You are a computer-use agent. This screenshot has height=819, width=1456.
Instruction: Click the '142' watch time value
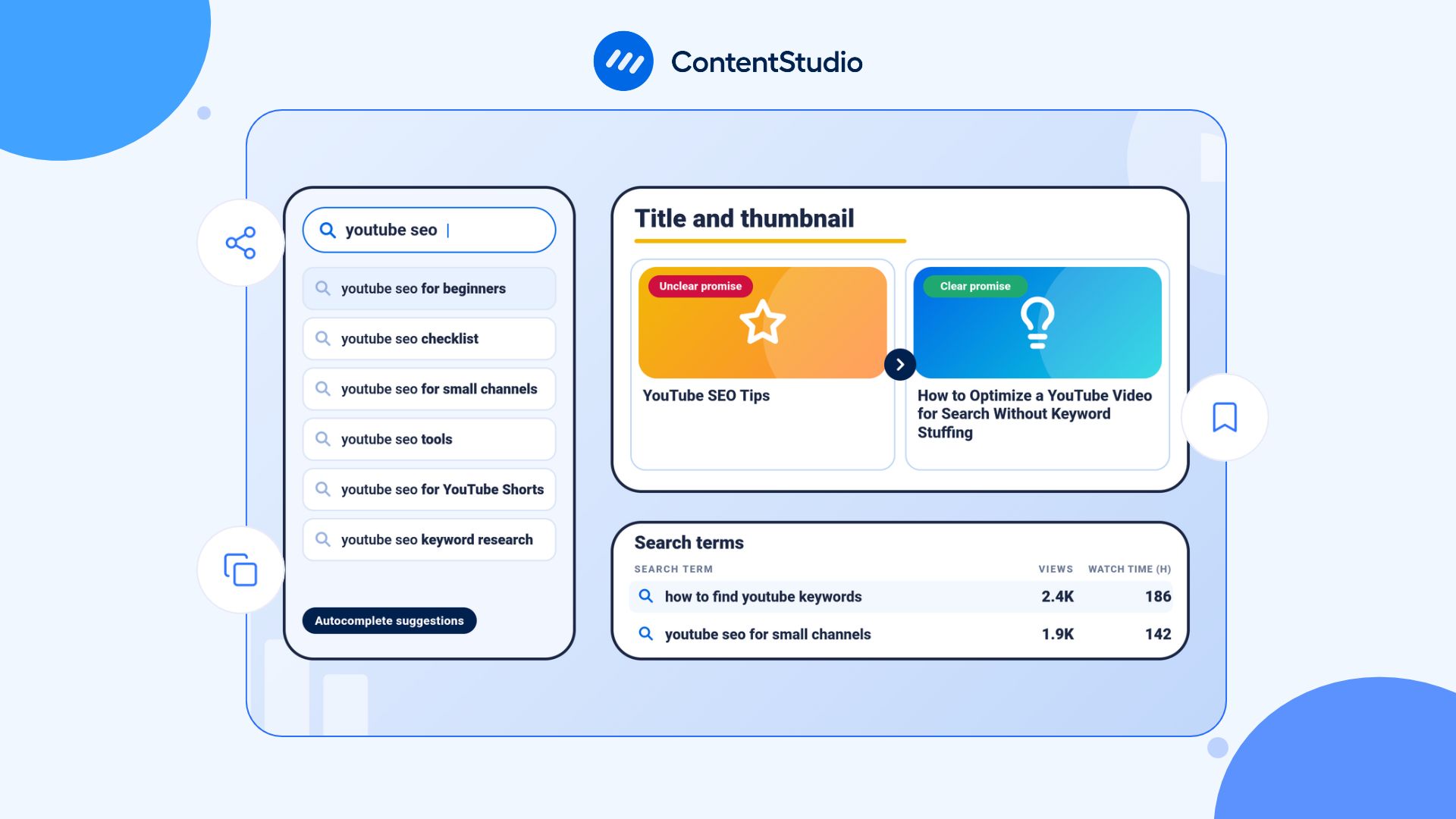click(1158, 634)
